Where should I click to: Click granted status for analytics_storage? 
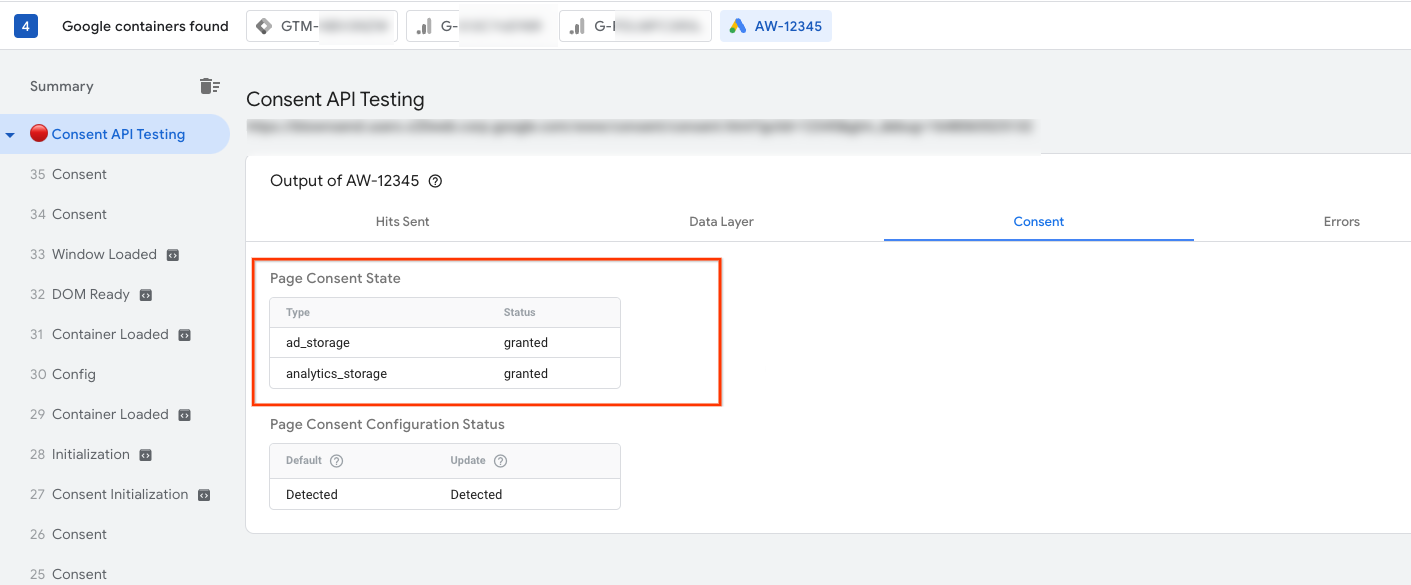pyautogui.click(x=526, y=373)
